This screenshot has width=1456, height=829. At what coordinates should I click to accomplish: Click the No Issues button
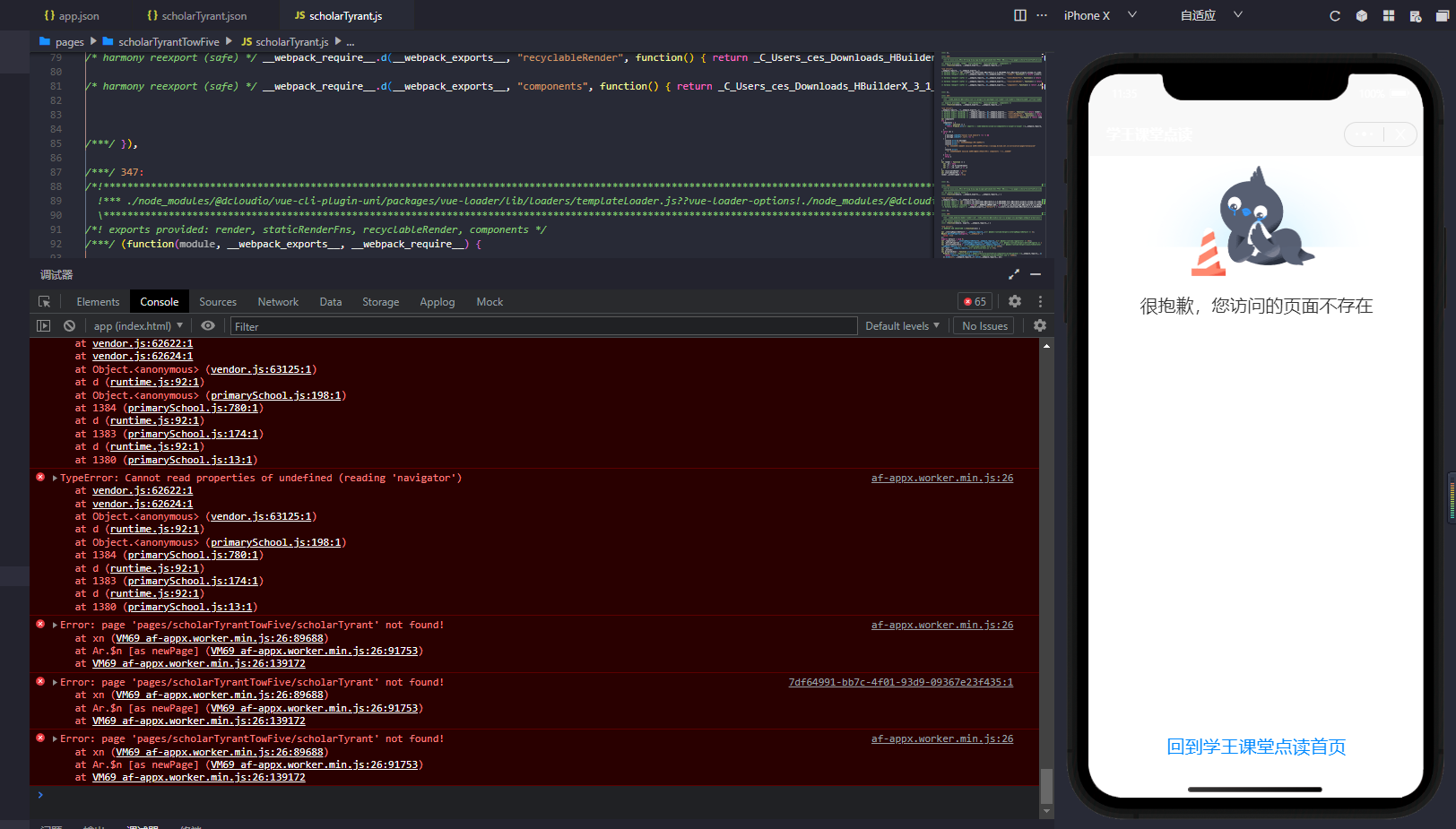[984, 326]
